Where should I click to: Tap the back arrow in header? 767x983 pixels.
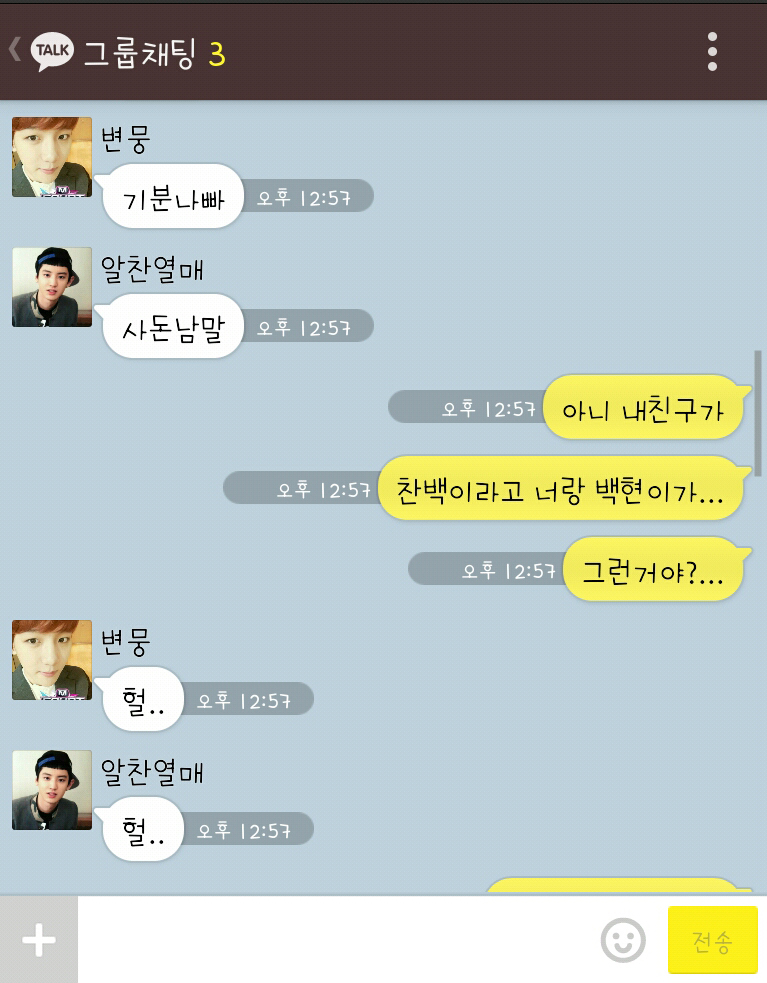click(x=14, y=49)
